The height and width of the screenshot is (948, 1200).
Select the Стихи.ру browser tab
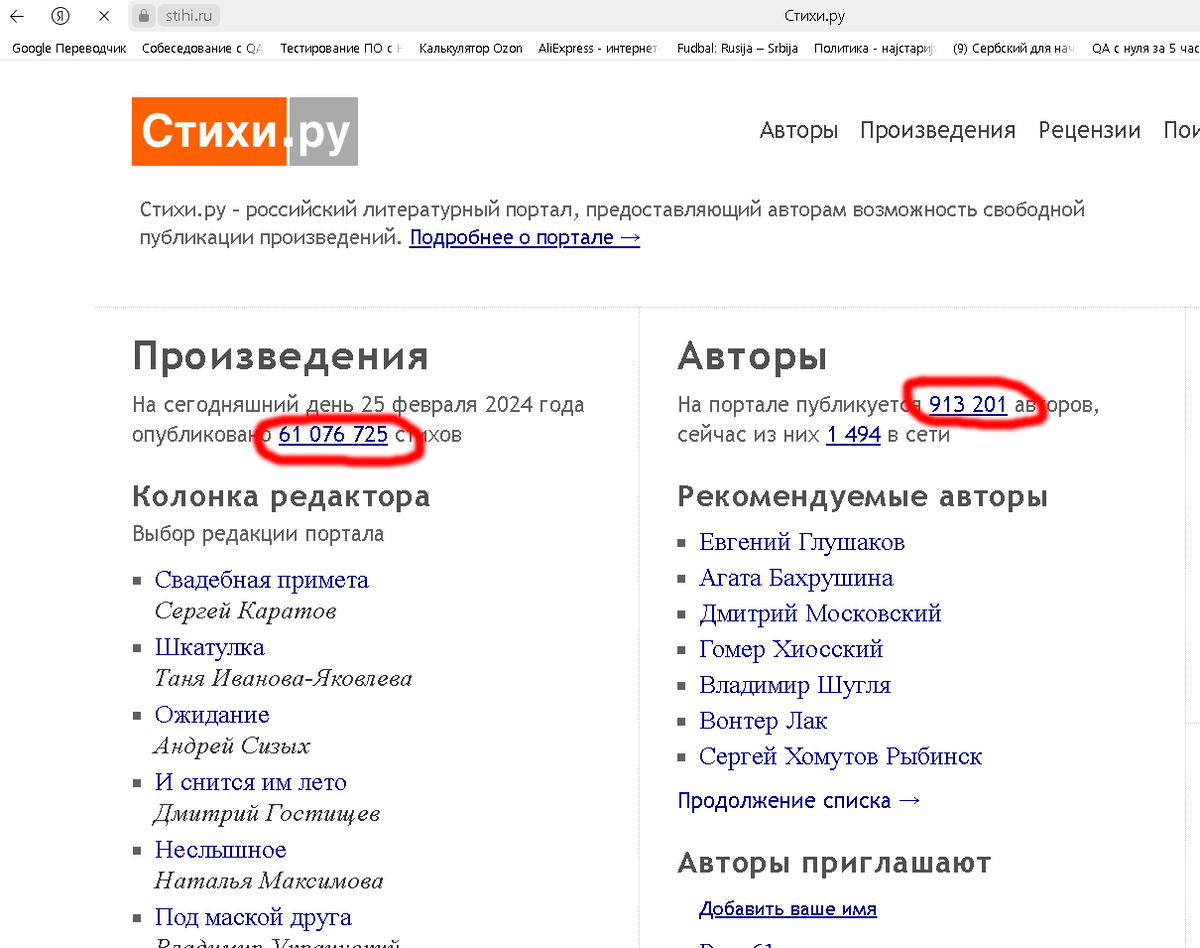(815, 16)
